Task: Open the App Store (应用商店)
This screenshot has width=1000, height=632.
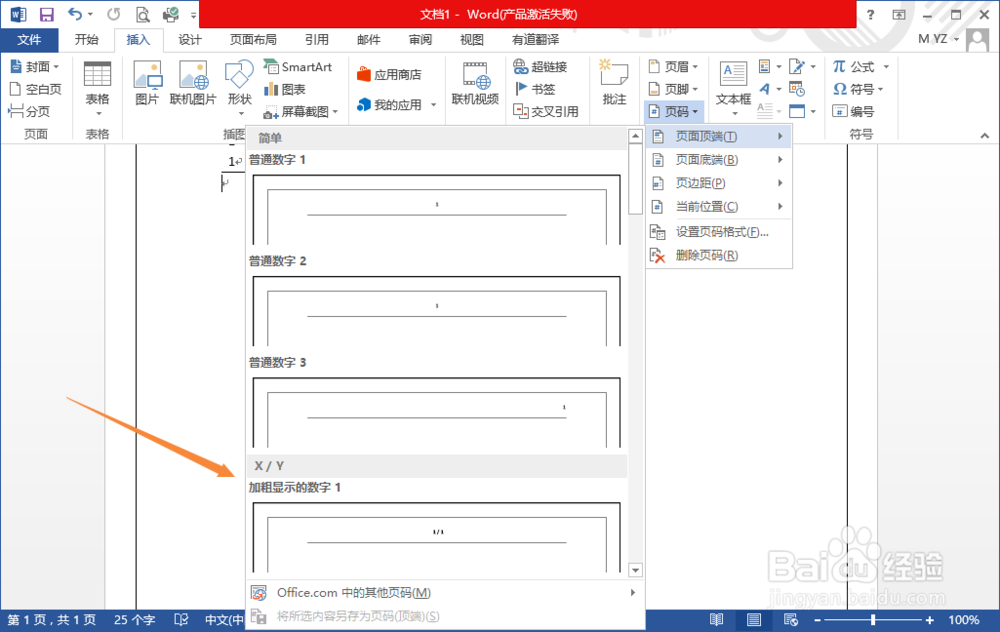Action: [389, 75]
